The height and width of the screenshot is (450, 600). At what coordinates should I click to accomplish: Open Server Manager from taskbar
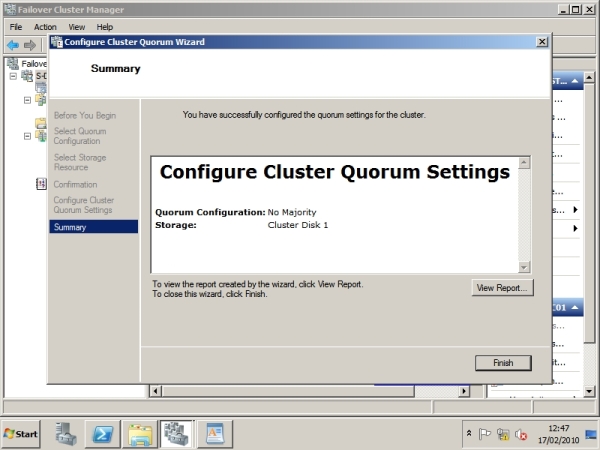coord(65,434)
